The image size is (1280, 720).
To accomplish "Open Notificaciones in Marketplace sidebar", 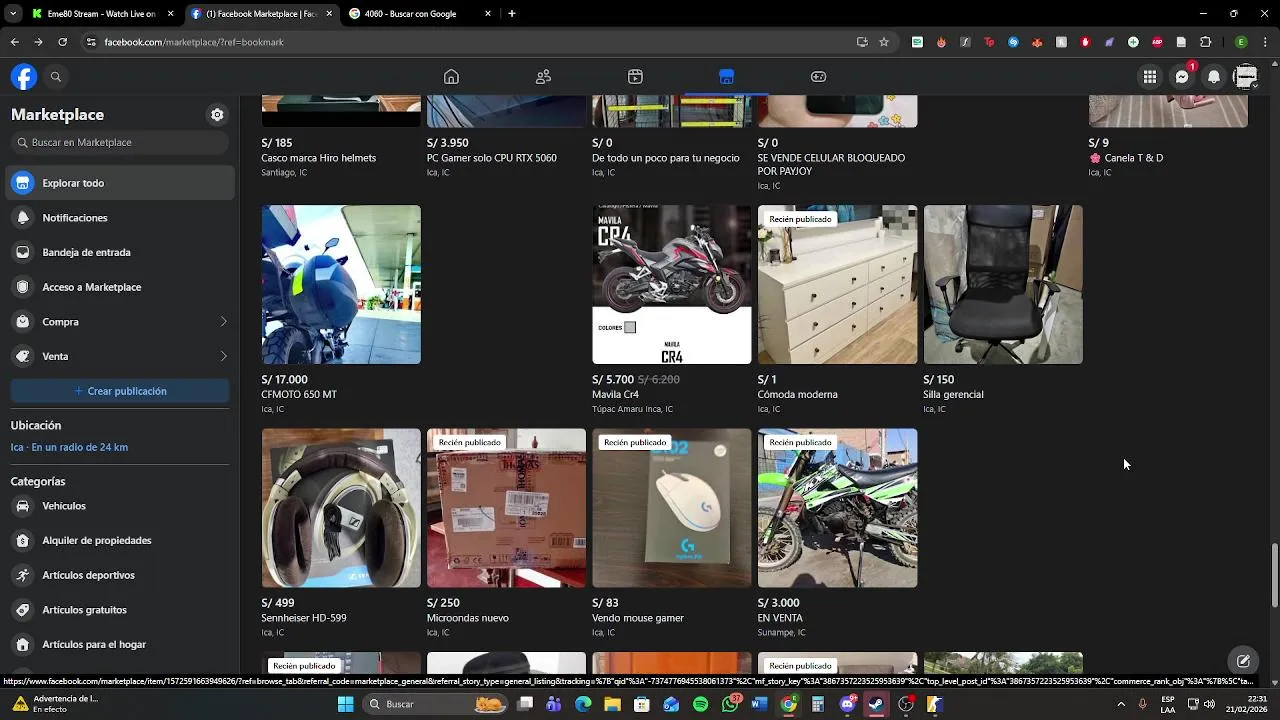I will (x=122, y=218).
